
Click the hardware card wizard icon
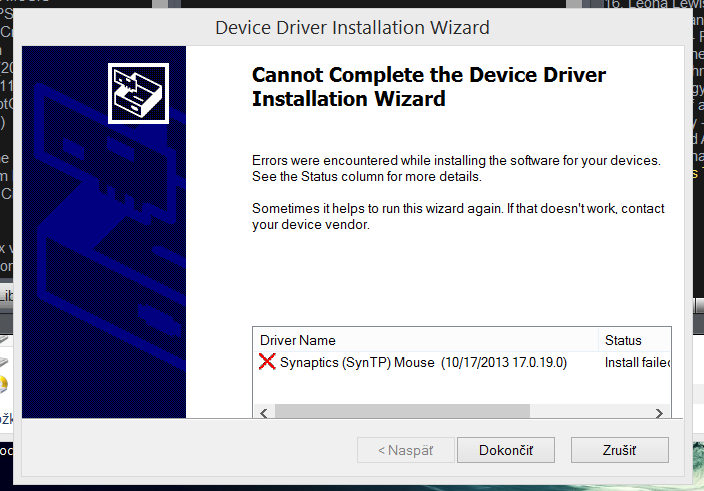[138, 93]
